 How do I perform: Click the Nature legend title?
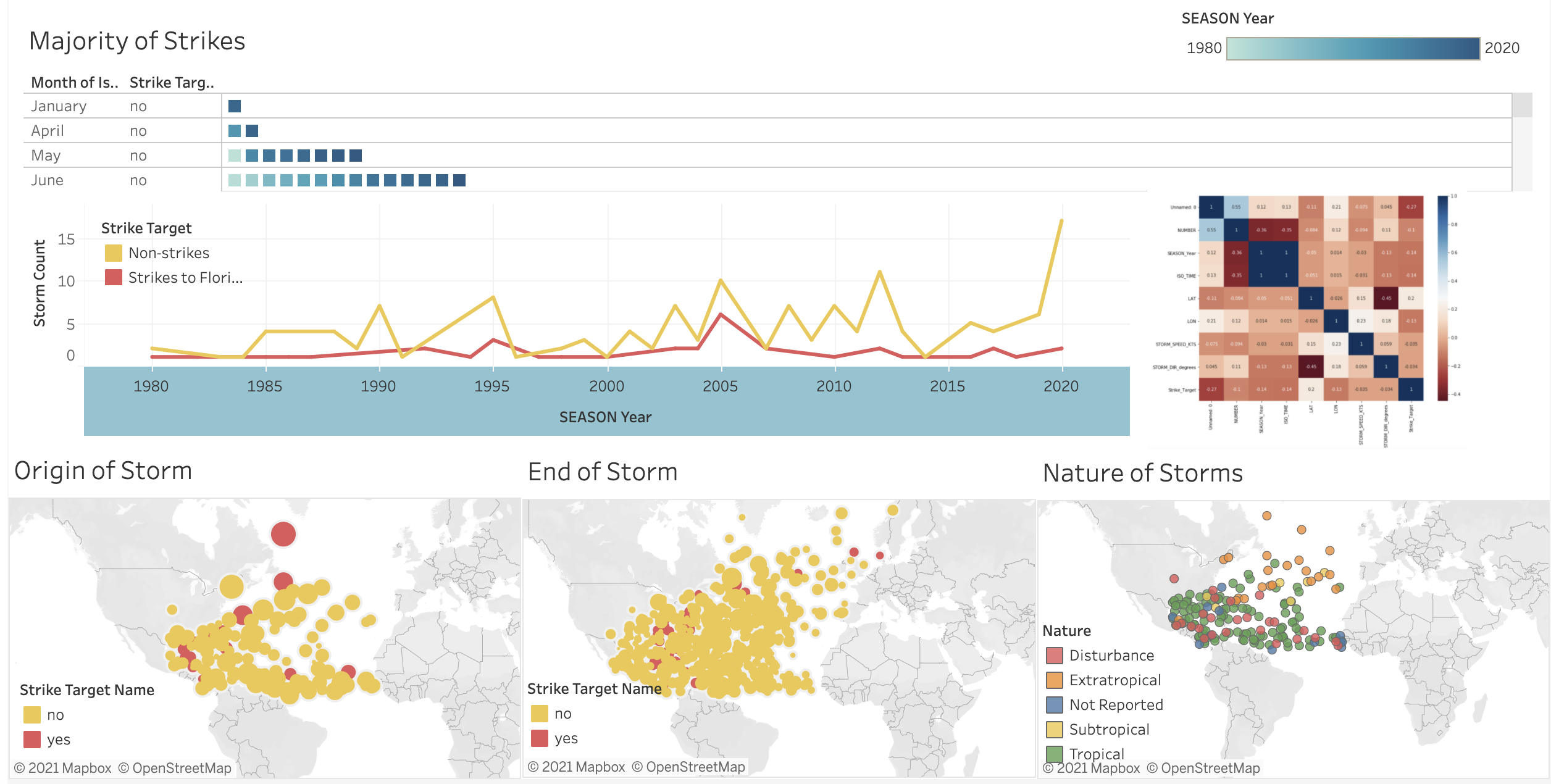pyautogui.click(x=1066, y=631)
